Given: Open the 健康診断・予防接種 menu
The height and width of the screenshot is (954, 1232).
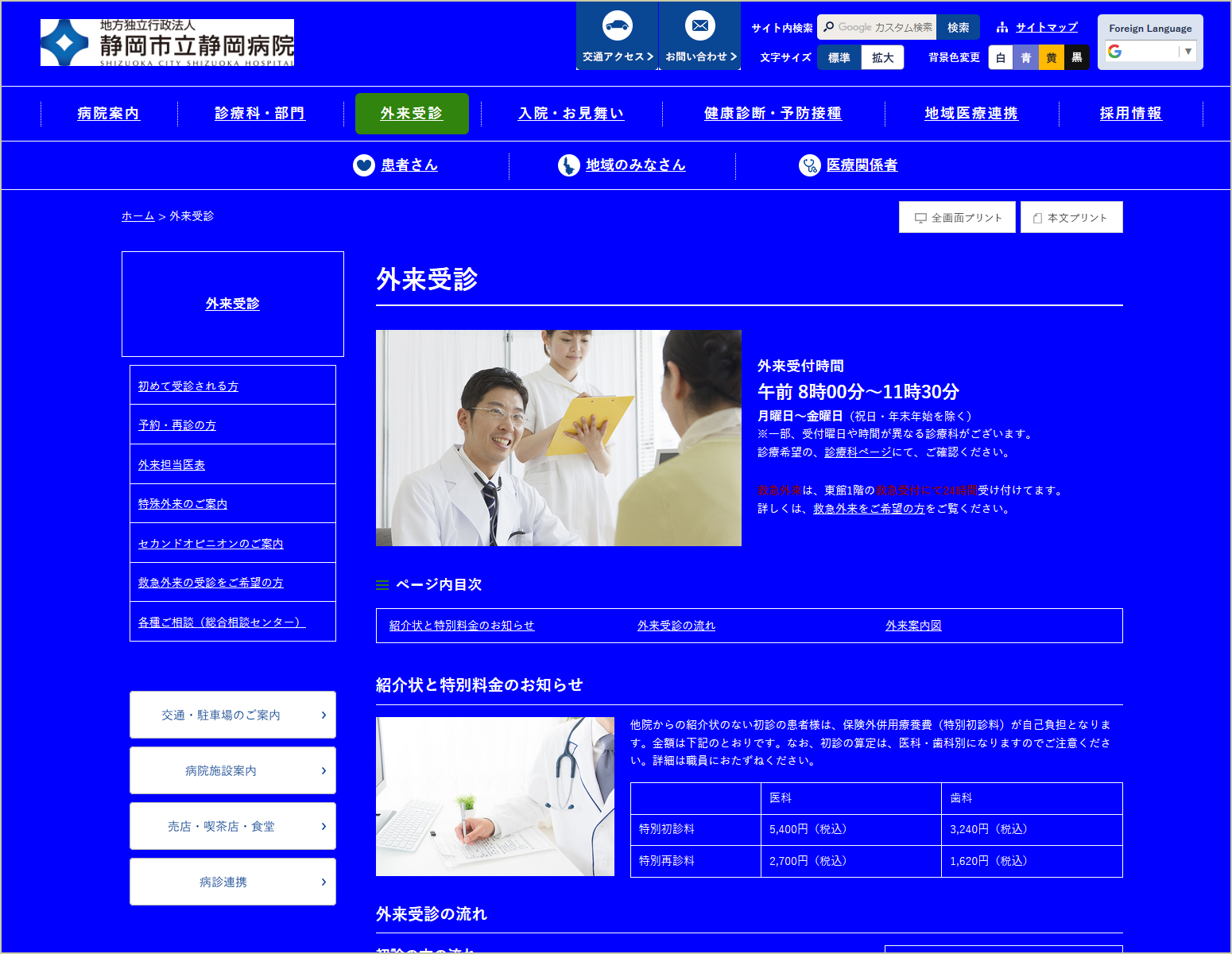Looking at the screenshot, I should [x=773, y=113].
